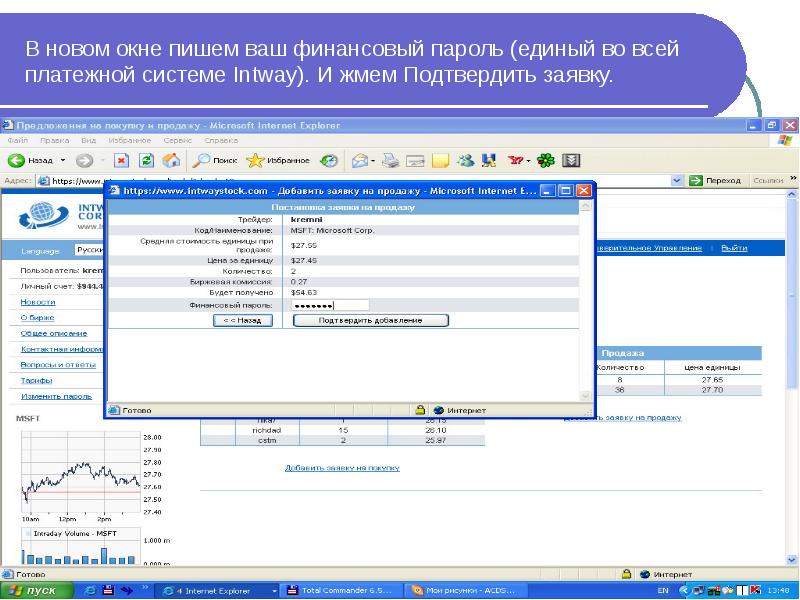This screenshot has width=800, height=600.
Task: Open the Файл menu
Action: (x=17, y=141)
